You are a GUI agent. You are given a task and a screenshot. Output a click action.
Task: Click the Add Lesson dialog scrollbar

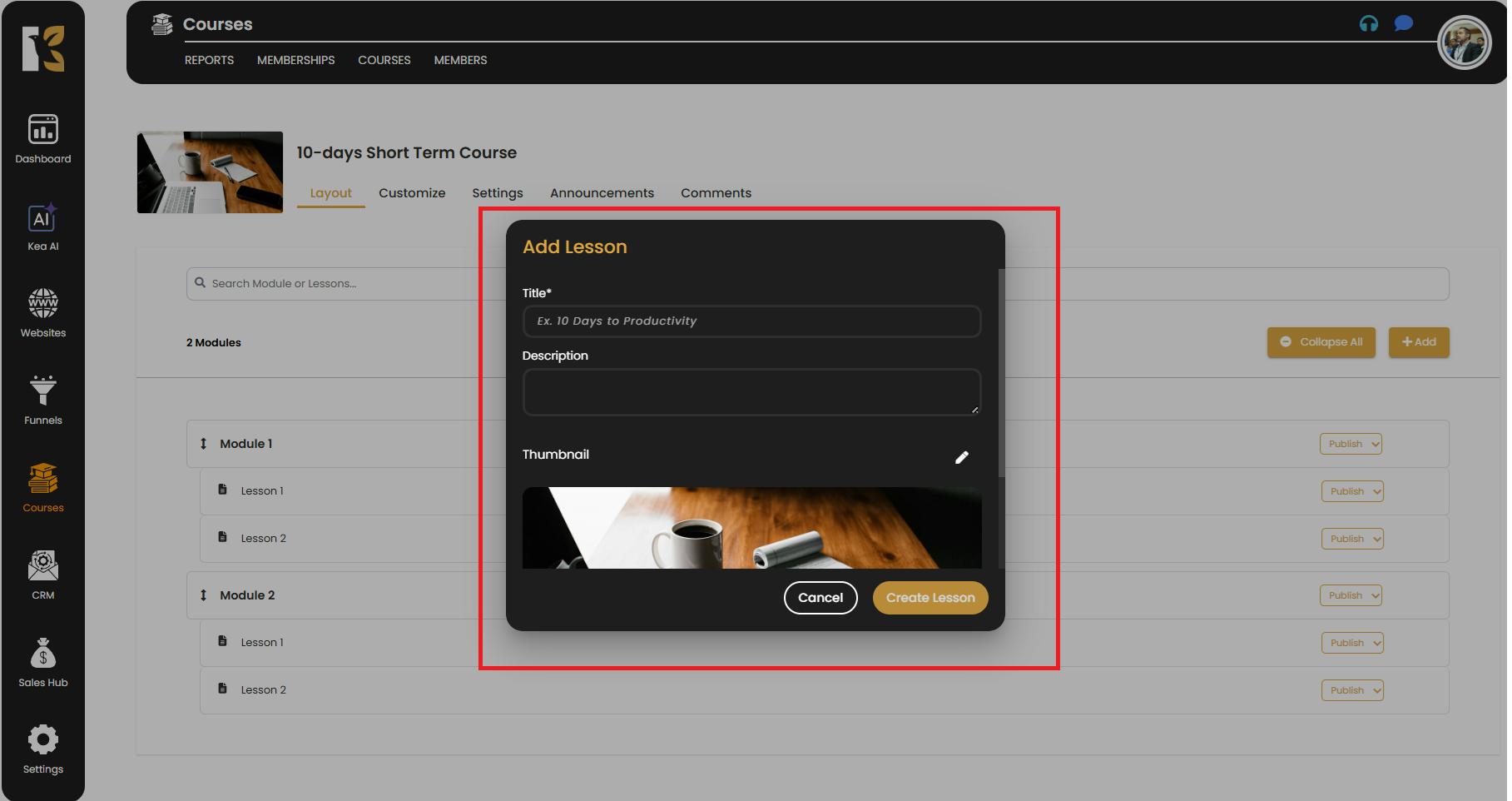(x=1001, y=373)
